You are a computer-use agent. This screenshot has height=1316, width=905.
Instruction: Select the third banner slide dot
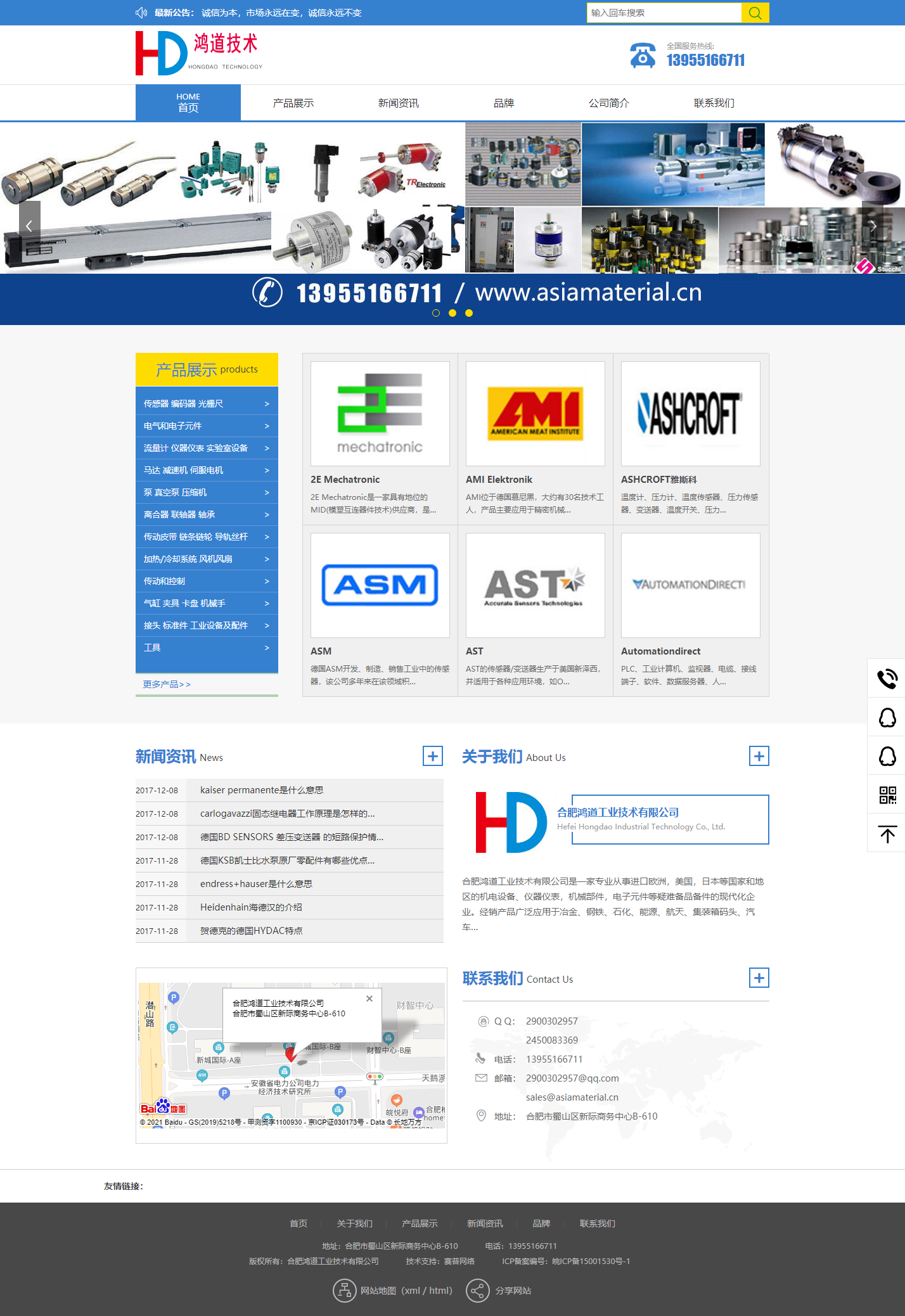click(x=469, y=313)
